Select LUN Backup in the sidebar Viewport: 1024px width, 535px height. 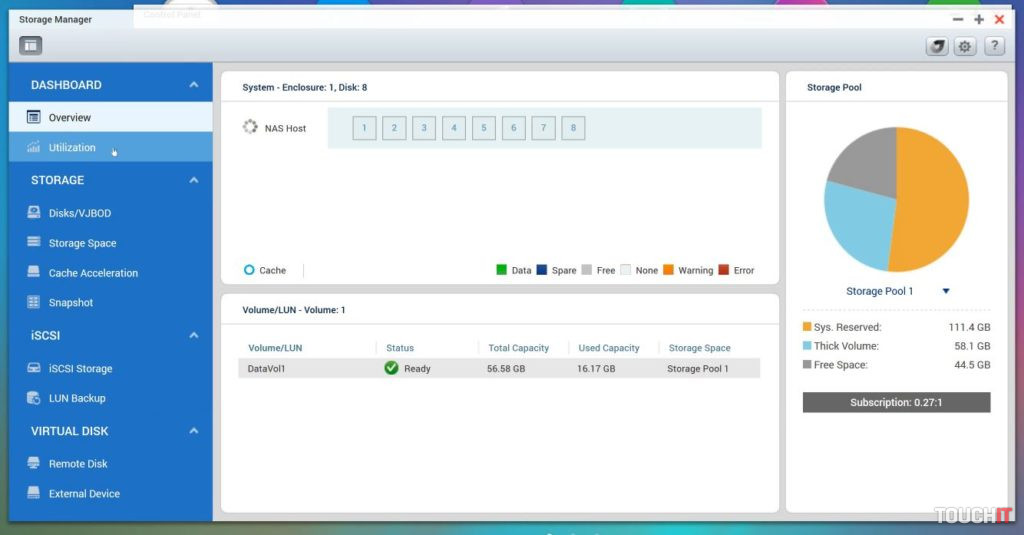[x=77, y=398]
